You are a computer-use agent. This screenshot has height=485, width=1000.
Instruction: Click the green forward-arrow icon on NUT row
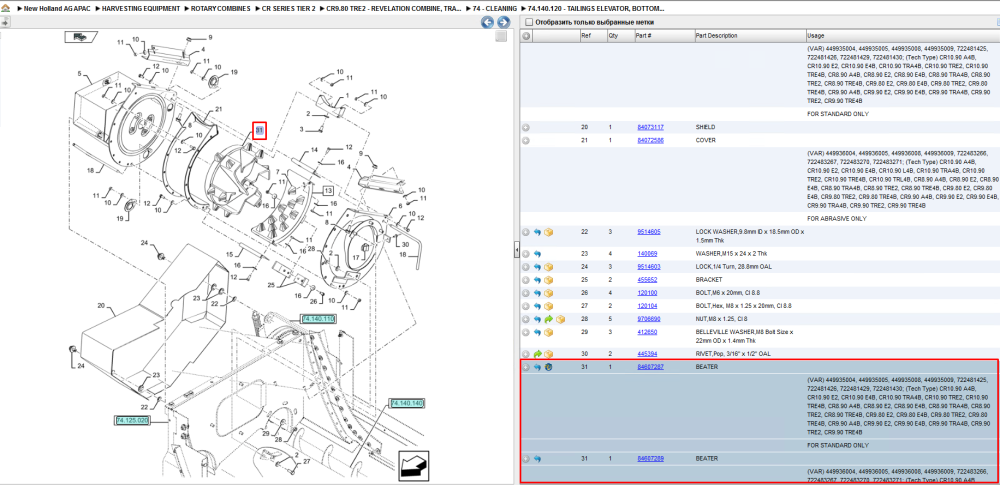(x=548, y=319)
